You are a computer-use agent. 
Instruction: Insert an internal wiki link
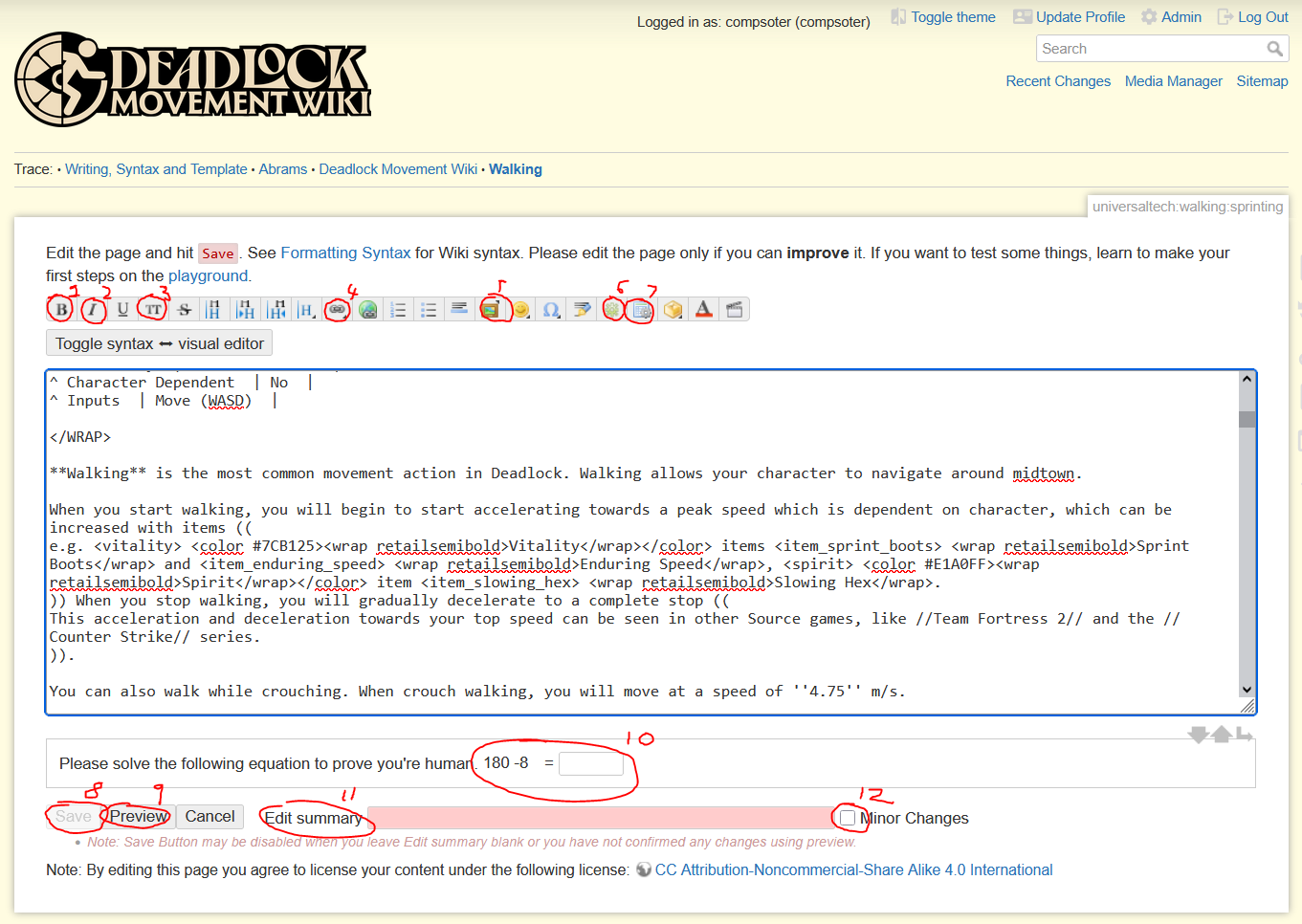click(338, 308)
